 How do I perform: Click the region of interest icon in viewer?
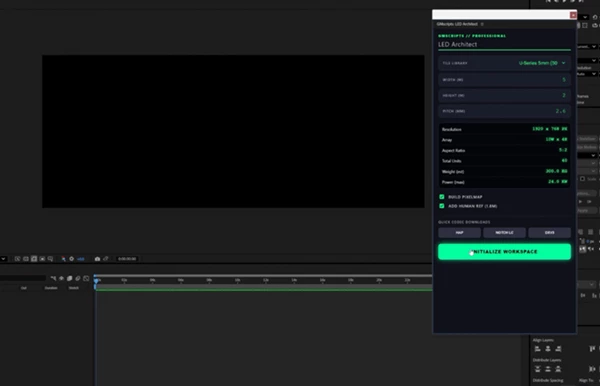tap(51, 259)
